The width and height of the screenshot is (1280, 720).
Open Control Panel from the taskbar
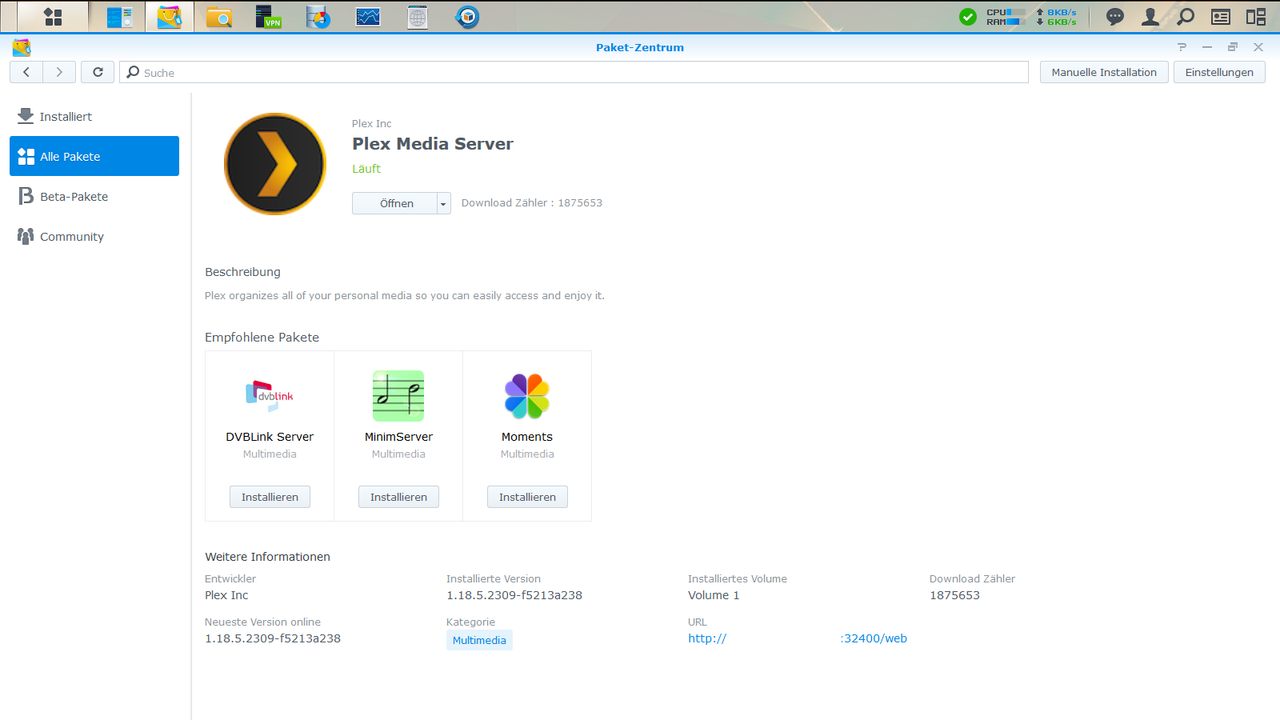(x=120, y=16)
